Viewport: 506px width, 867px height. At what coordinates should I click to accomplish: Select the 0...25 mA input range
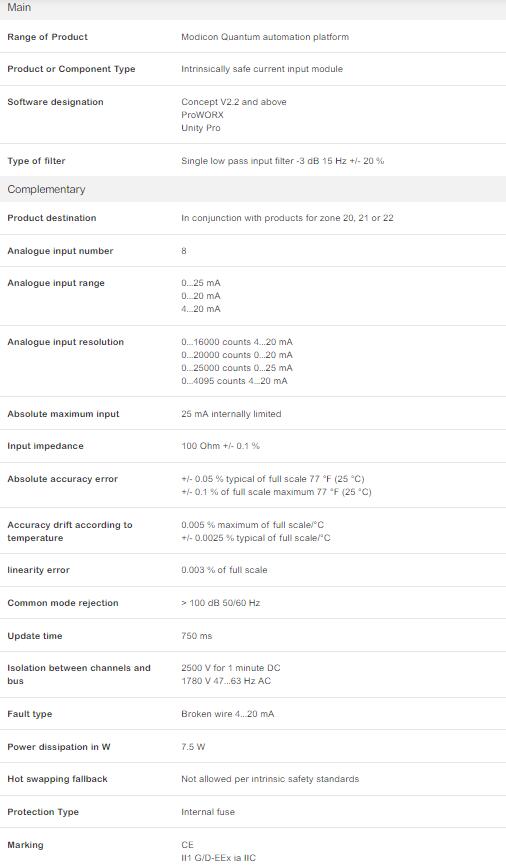(x=201, y=283)
